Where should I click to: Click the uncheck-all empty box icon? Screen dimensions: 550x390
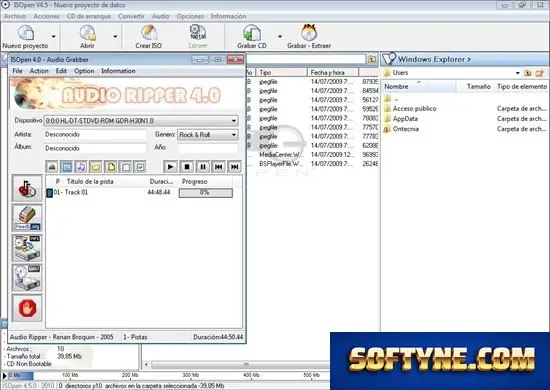pyautogui.click(x=126, y=167)
